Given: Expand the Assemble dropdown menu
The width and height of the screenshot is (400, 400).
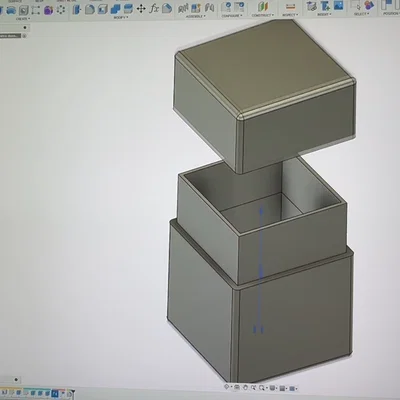Looking at the screenshot, I should [x=196, y=16].
